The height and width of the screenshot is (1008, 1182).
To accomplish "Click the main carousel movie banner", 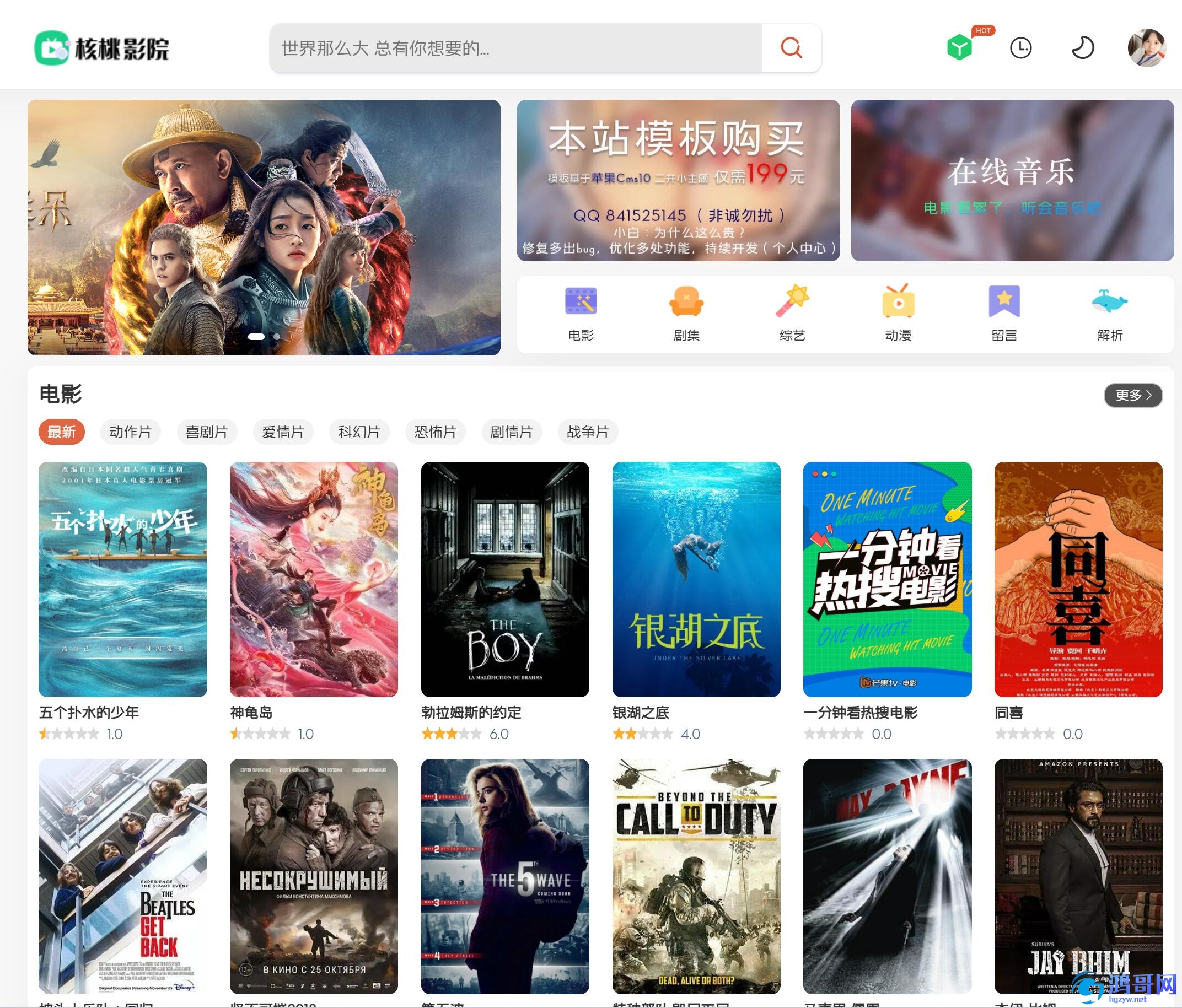I will [x=264, y=228].
